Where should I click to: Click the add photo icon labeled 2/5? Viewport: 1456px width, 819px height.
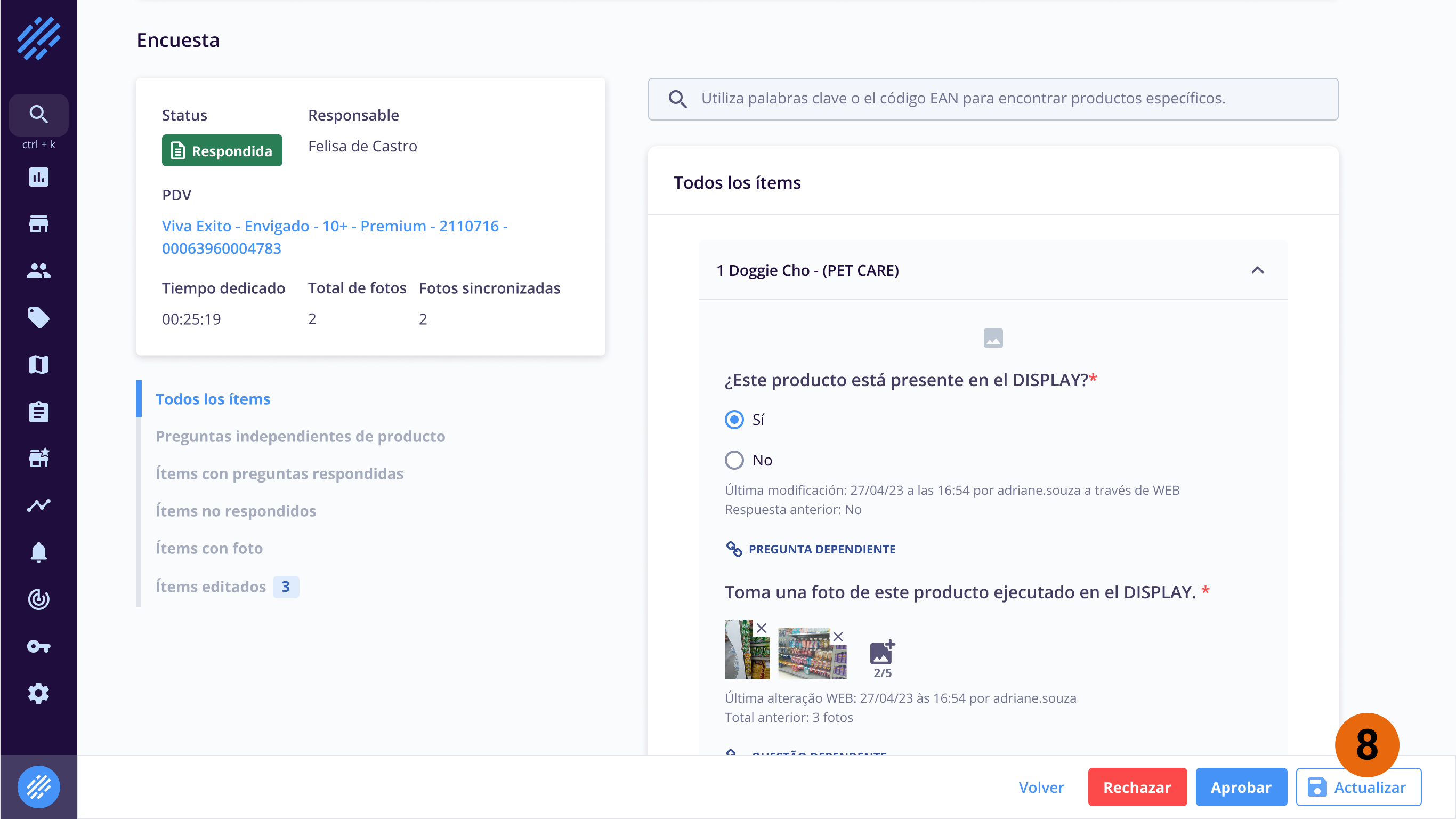click(x=881, y=653)
